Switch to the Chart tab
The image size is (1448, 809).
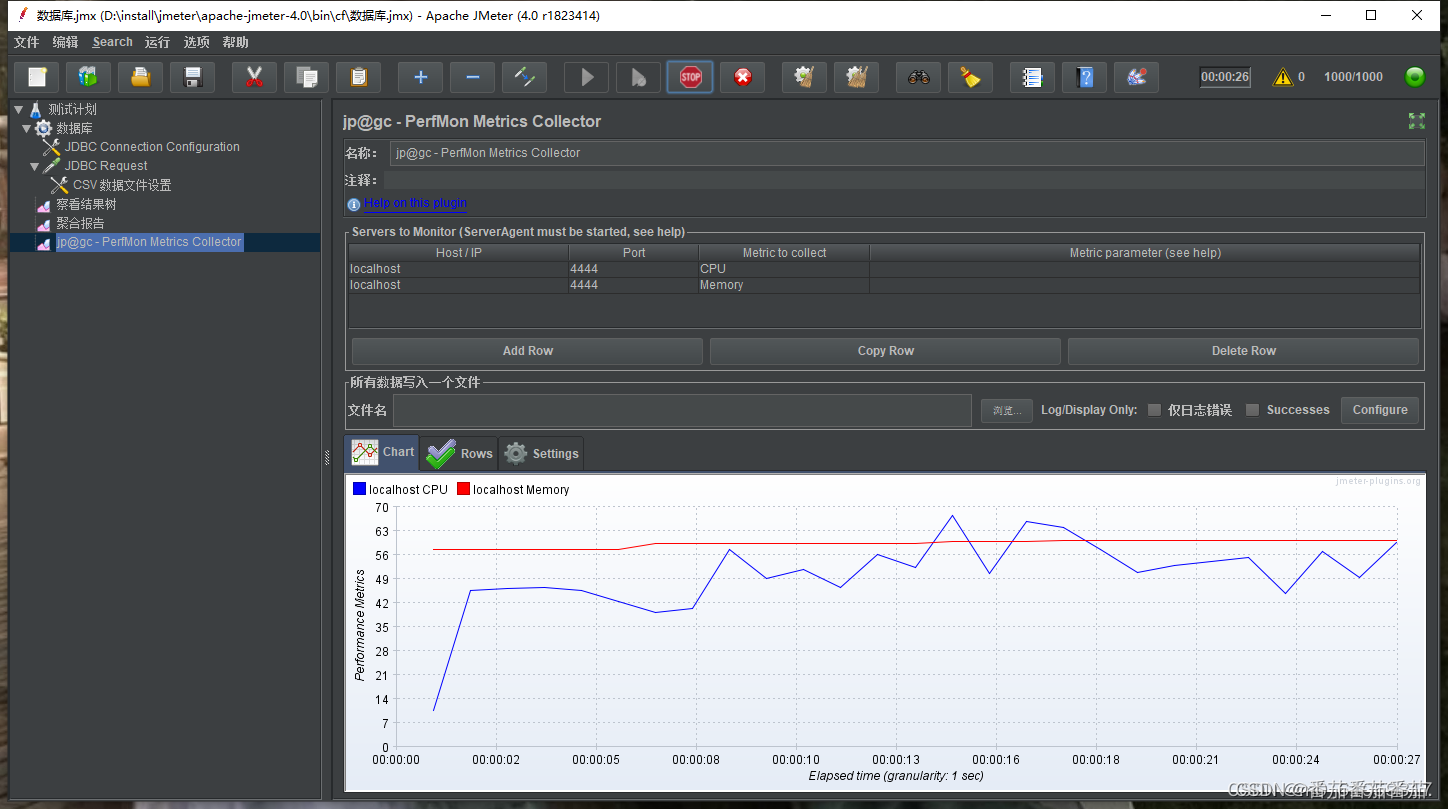coord(382,452)
